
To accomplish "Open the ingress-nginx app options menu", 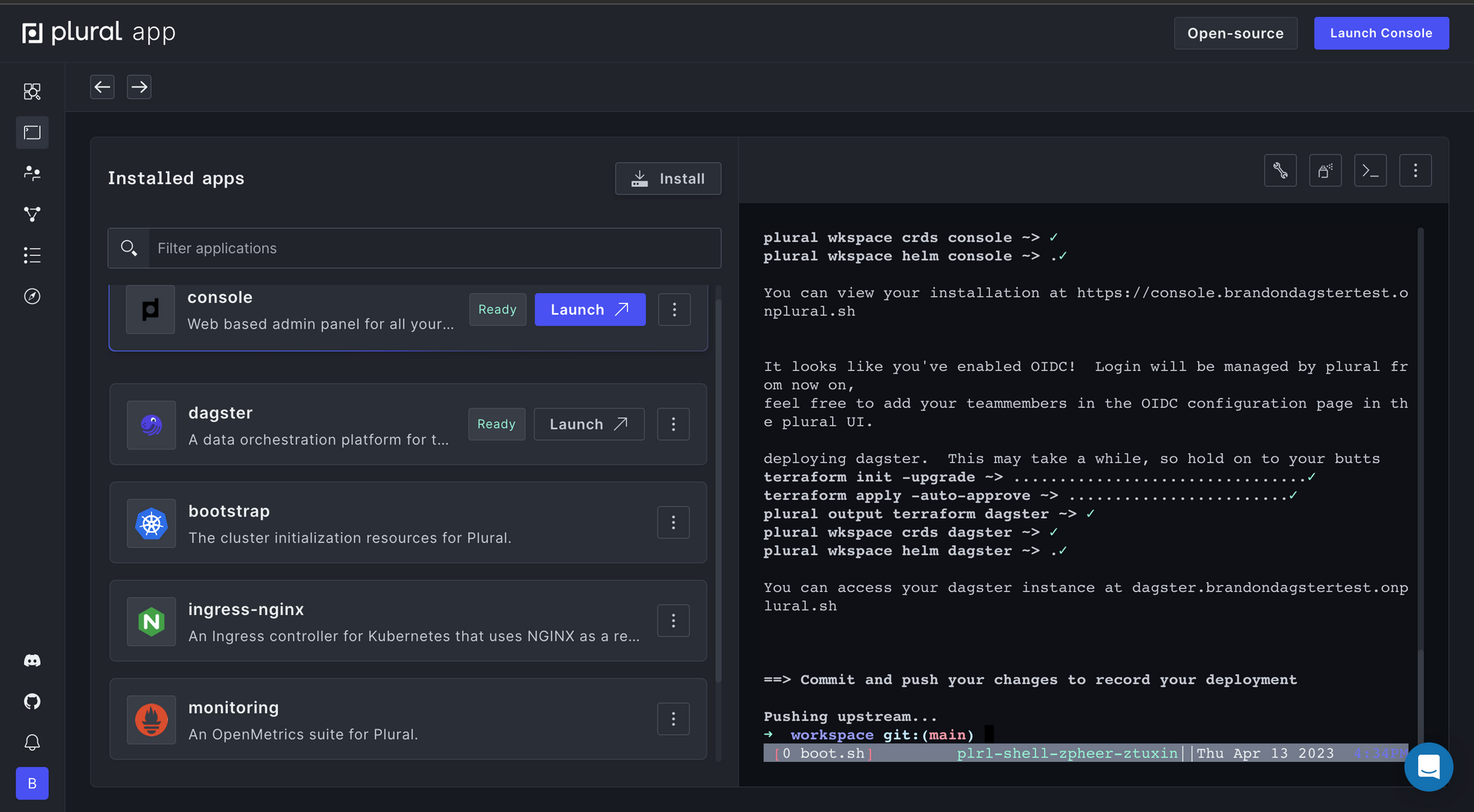I will (674, 621).
